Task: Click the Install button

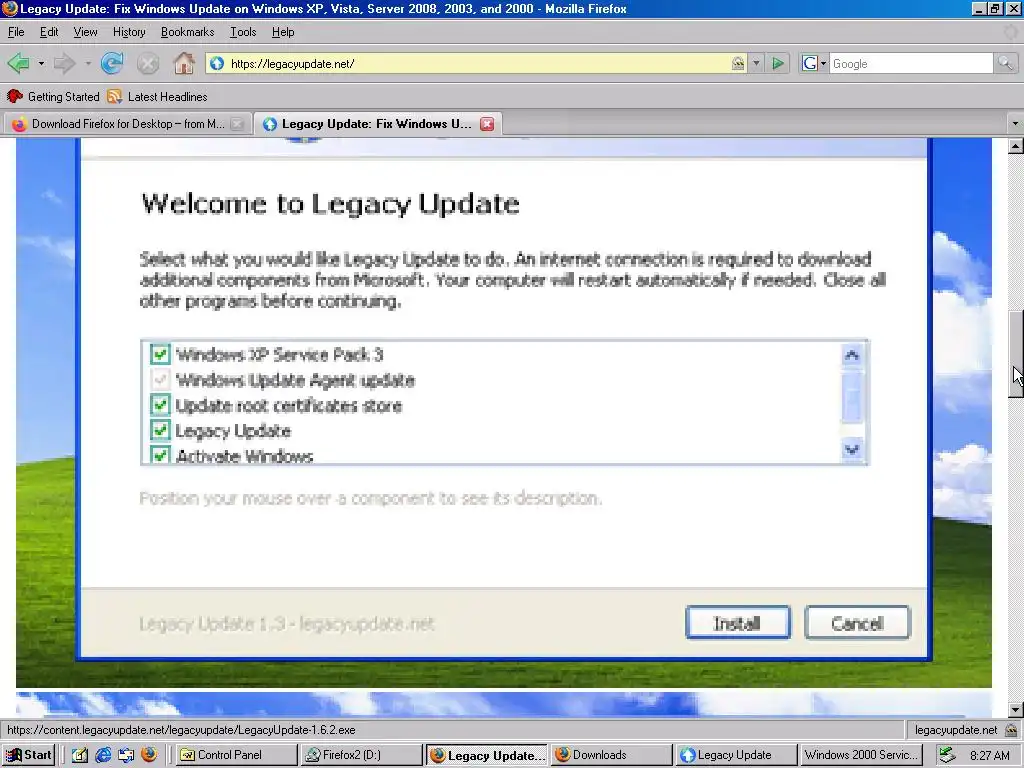Action: pyautogui.click(x=737, y=622)
